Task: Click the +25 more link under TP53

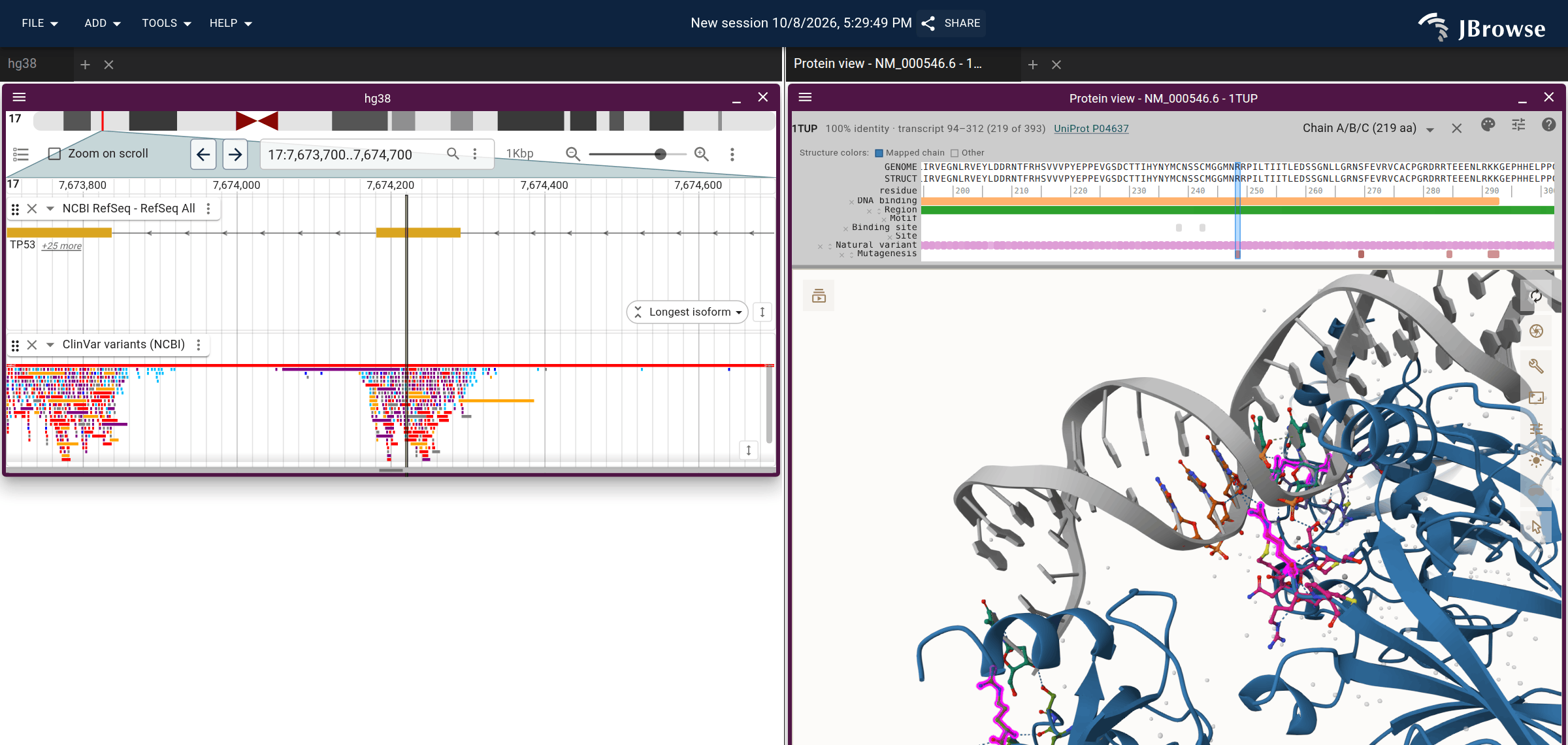Action: 62,246
